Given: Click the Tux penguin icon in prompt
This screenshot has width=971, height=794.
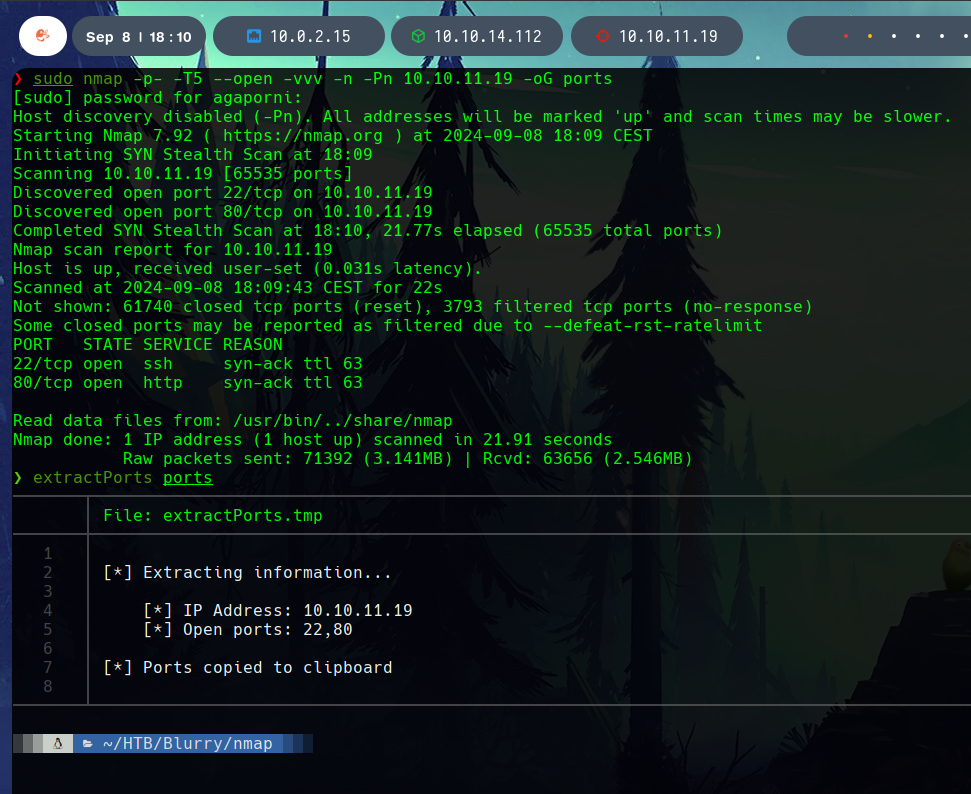Looking at the screenshot, I should [58, 743].
